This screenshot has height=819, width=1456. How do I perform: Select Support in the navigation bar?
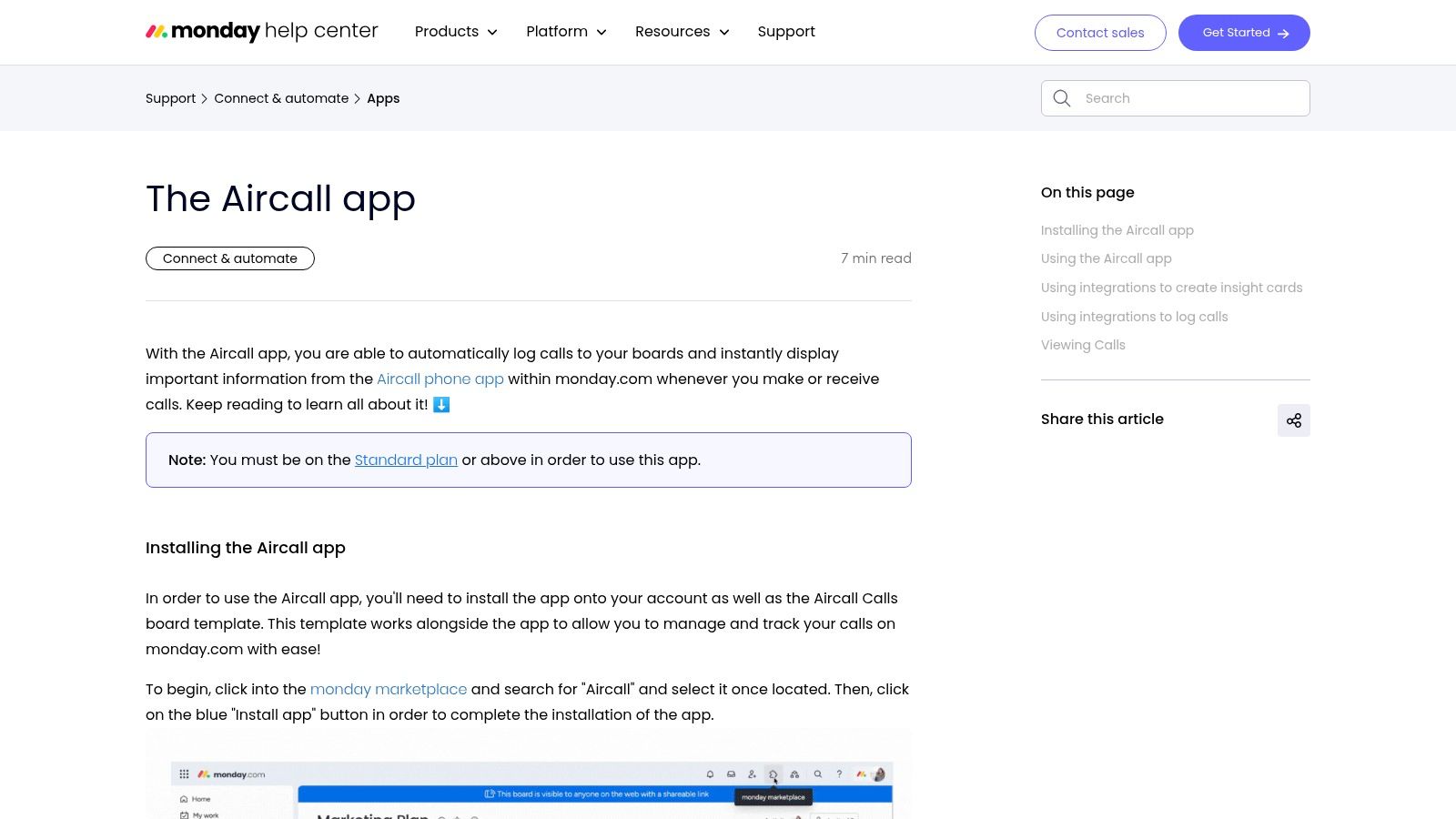click(x=785, y=31)
